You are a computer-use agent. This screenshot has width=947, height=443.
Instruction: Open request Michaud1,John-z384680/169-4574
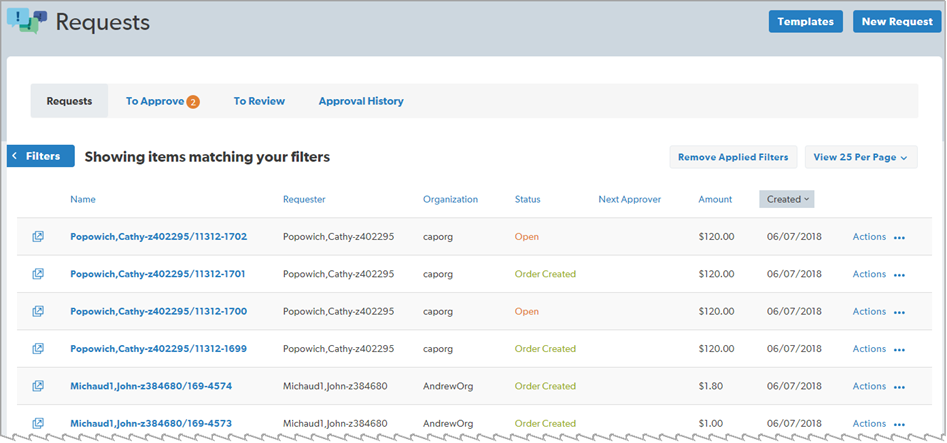coord(151,386)
